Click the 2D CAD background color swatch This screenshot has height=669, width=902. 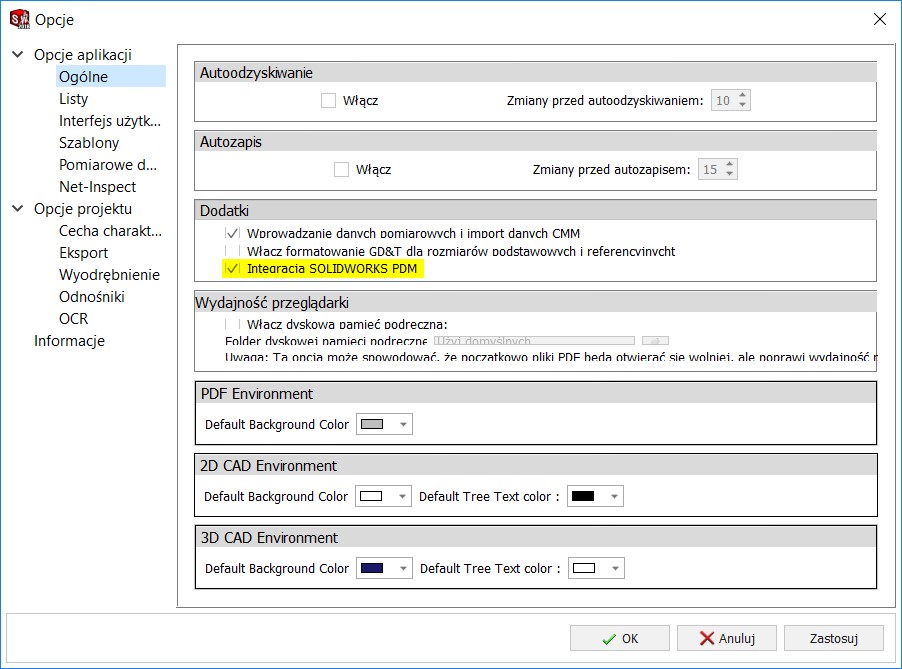click(370, 495)
